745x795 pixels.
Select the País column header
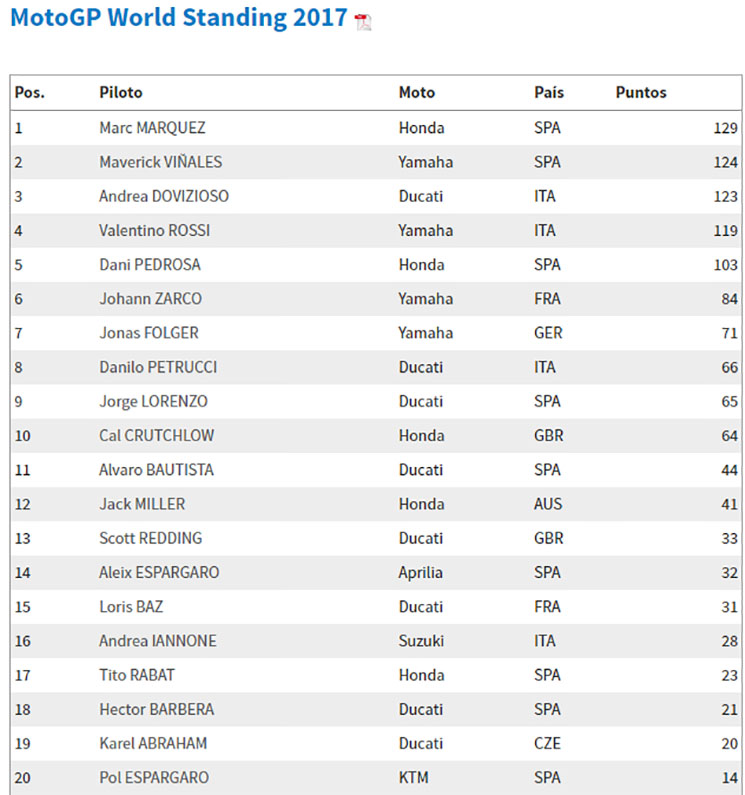pos(549,92)
